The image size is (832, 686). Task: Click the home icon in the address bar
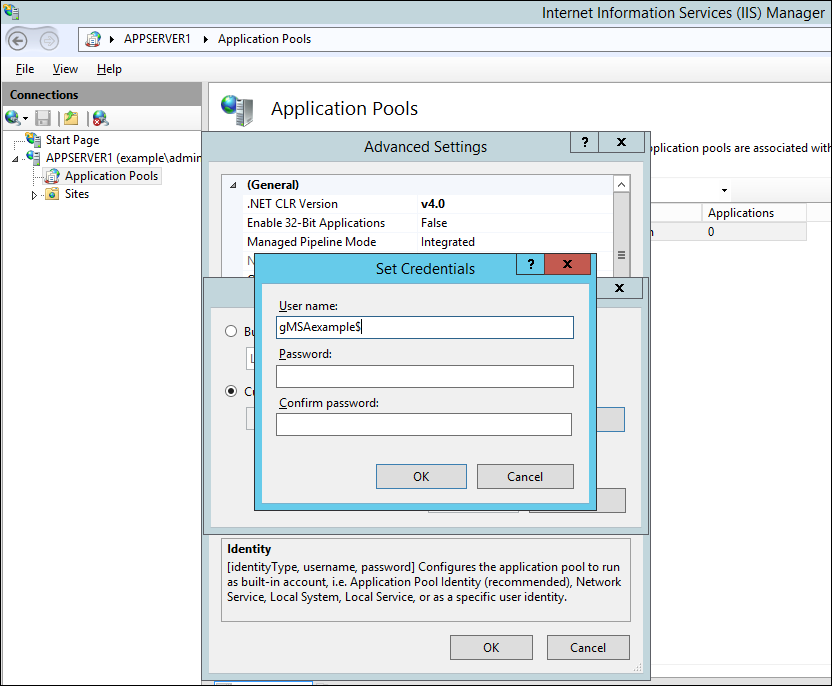pos(89,39)
